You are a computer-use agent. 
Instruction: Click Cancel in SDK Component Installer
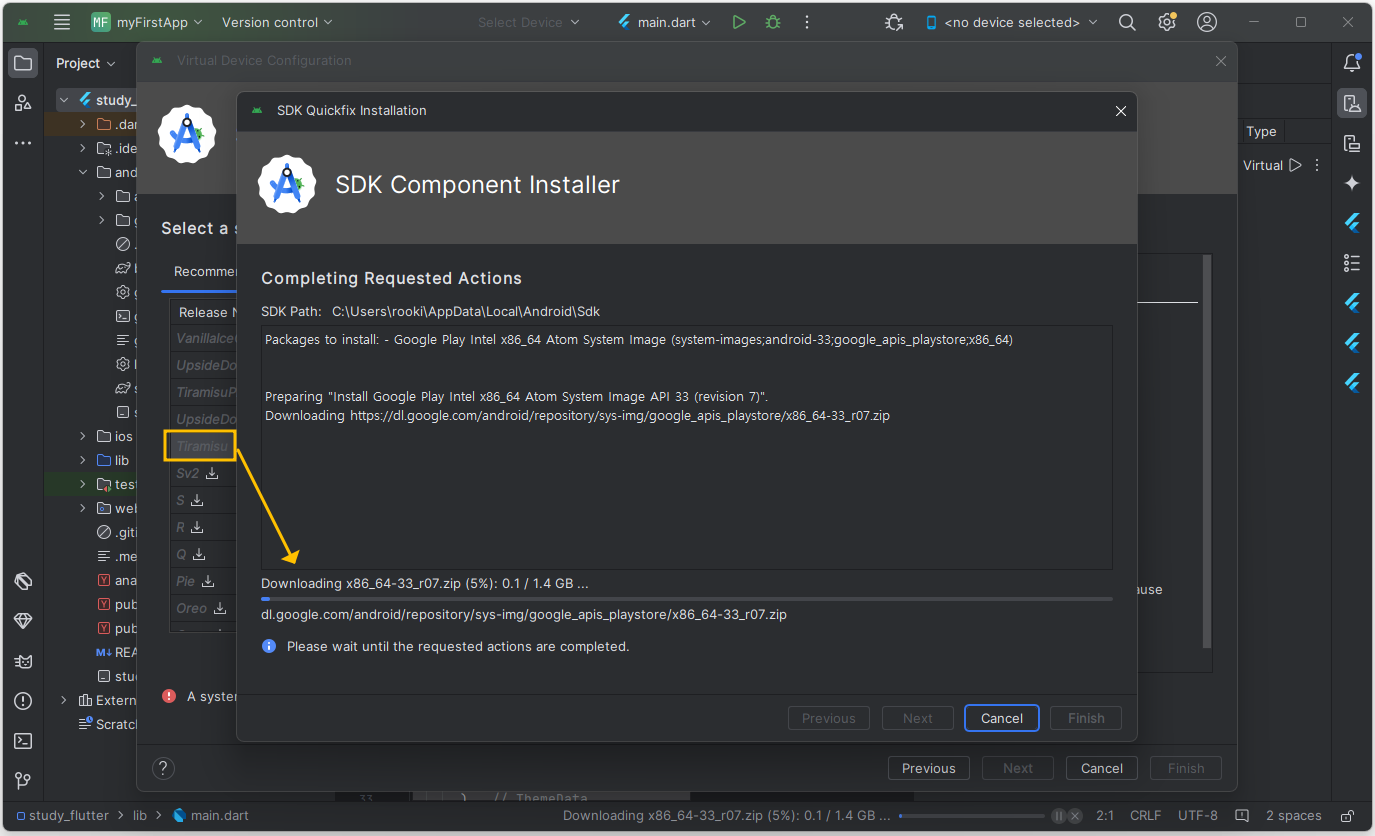pyautogui.click(x=1002, y=718)
